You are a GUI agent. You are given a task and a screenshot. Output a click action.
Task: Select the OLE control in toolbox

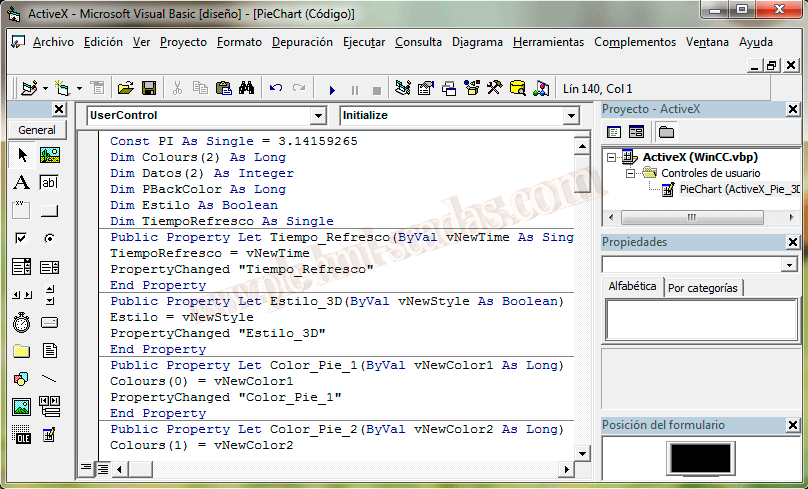coord(21,435)
